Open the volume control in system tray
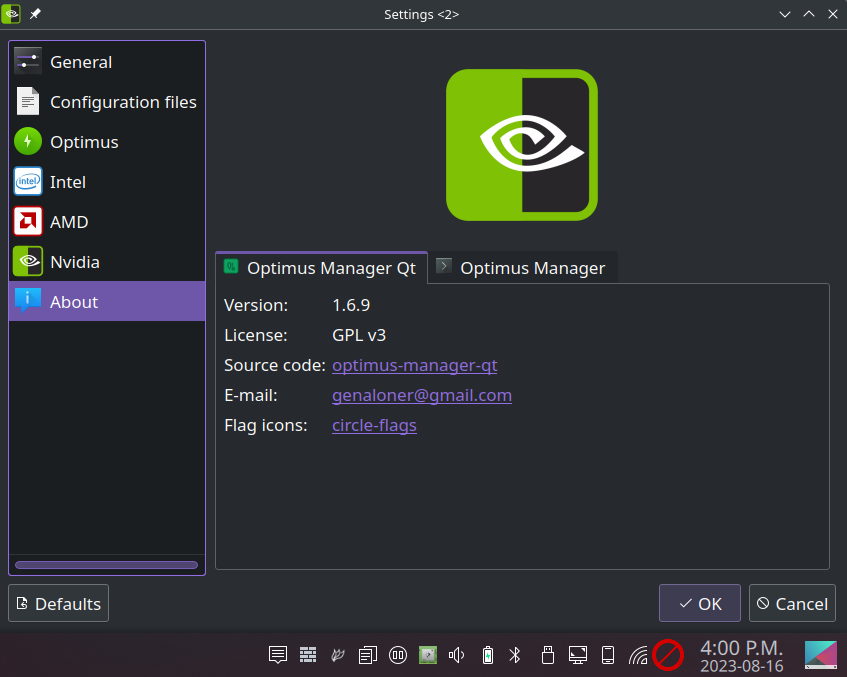 [456, 655]
